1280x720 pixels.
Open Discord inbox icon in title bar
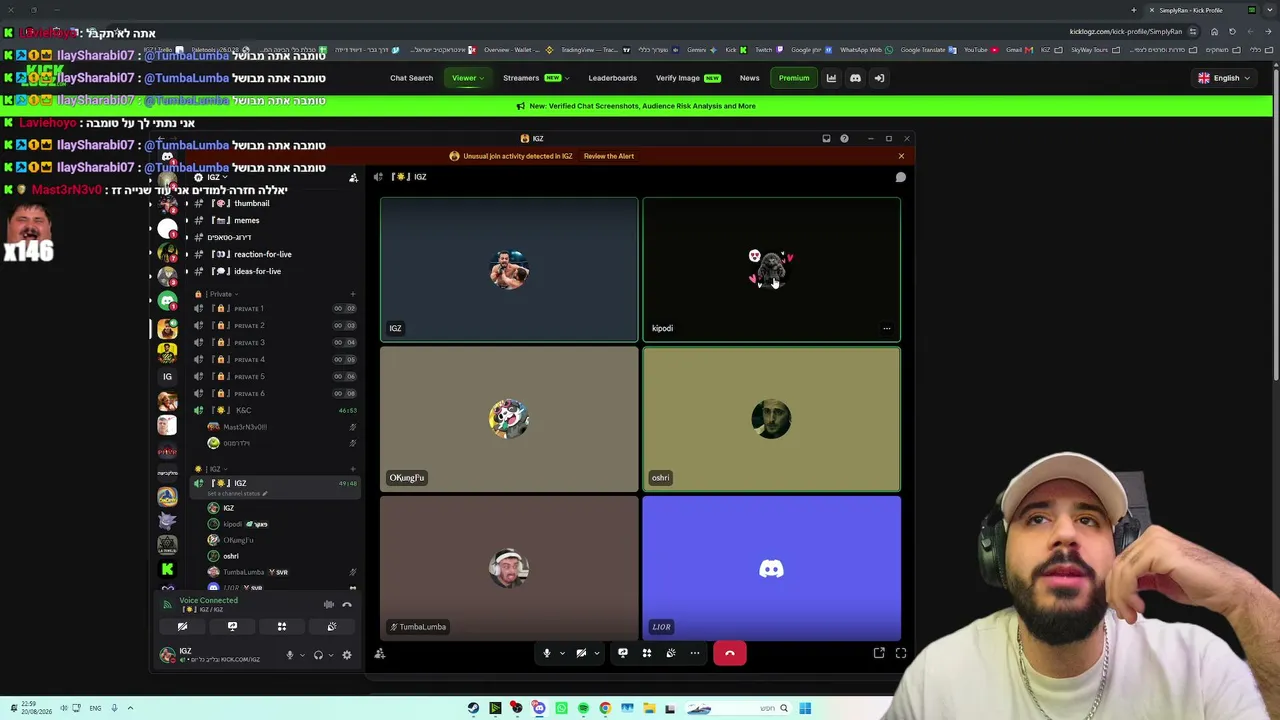click(x=826, y=139)
